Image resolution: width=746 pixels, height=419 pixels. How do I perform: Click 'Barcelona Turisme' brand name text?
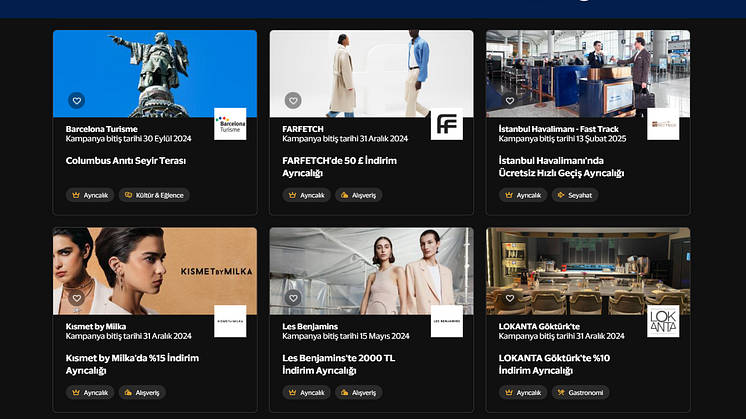click(101, 129)
